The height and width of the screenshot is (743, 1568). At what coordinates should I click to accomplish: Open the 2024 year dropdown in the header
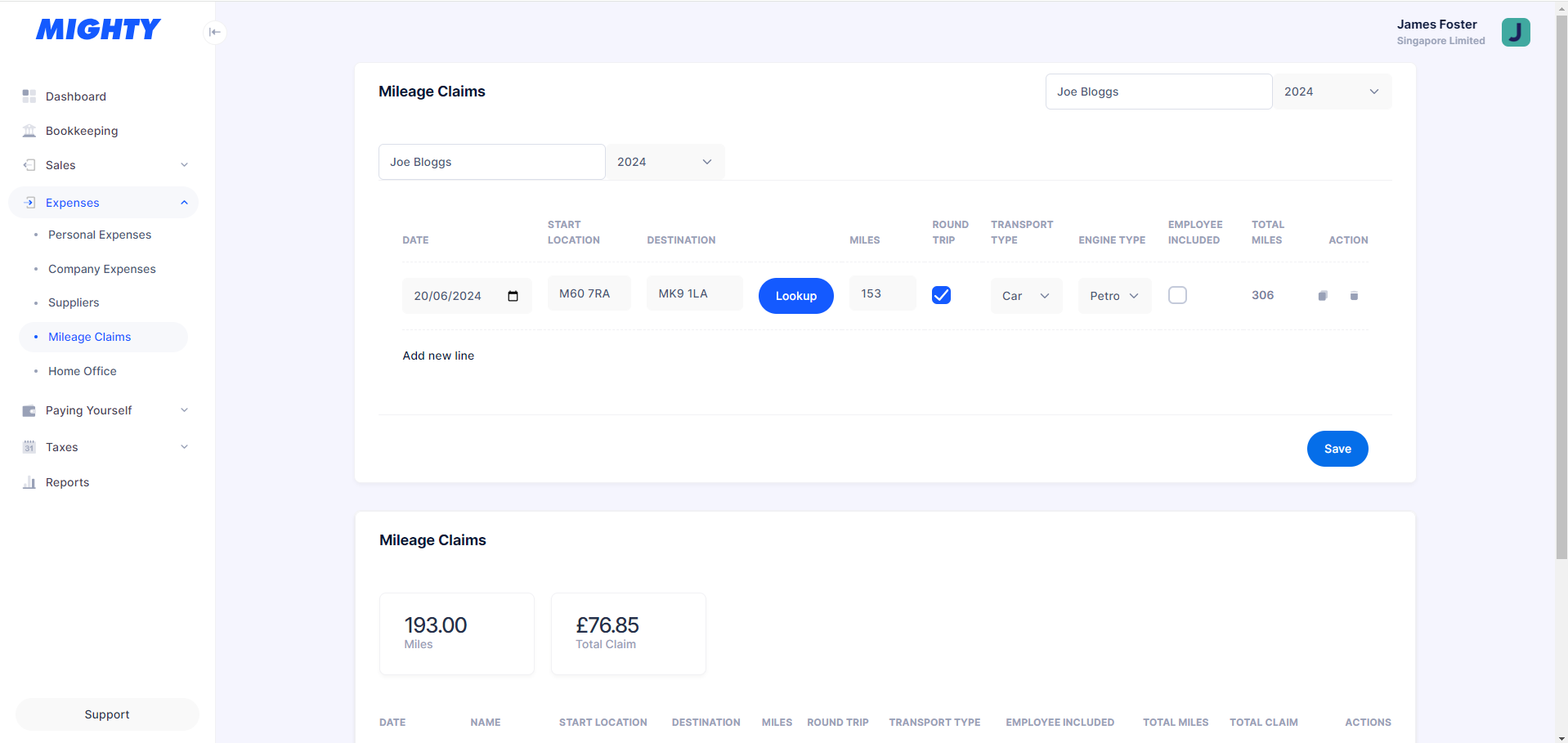click(x=1331, y=92)
